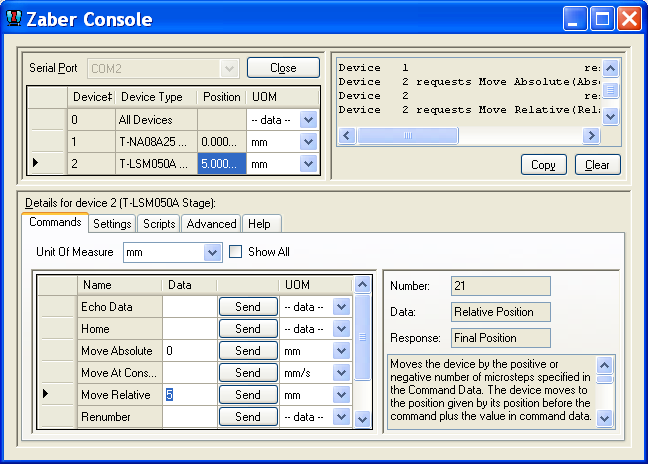Open the Serial Port COM2 dropdown

pos(230,68)
